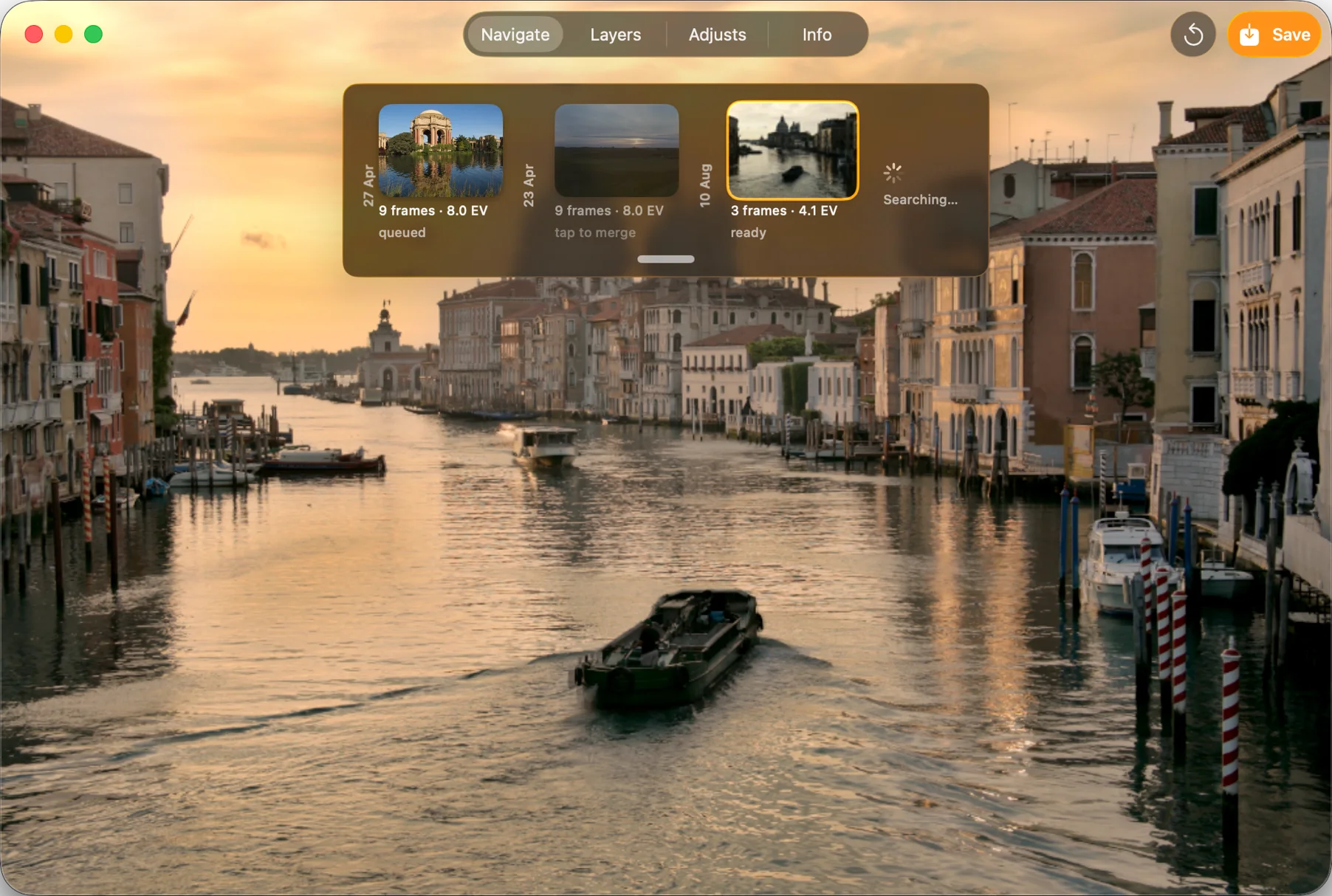Image resolution: width=1332 pixels, height=896 pixels.
Task: Click the drag handle below the thumbnails
Action: 665,259
